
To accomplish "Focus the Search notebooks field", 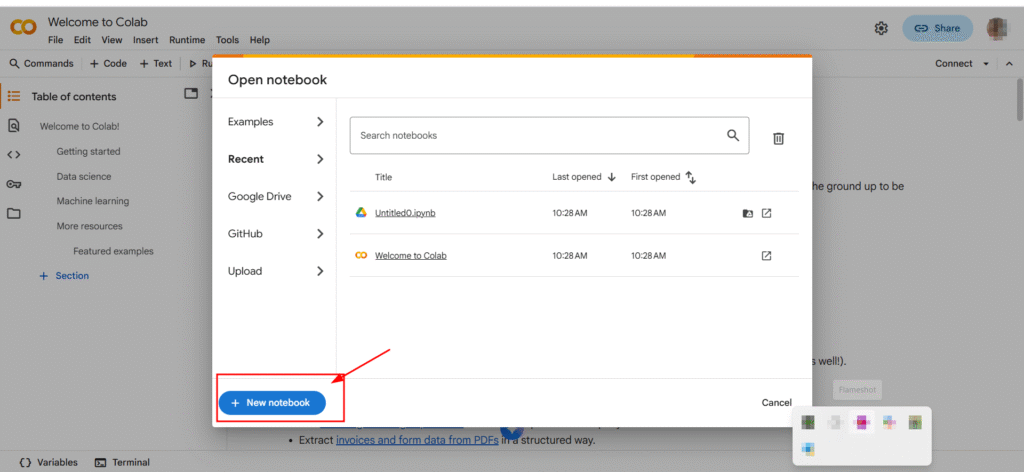I will pos(549,135).
